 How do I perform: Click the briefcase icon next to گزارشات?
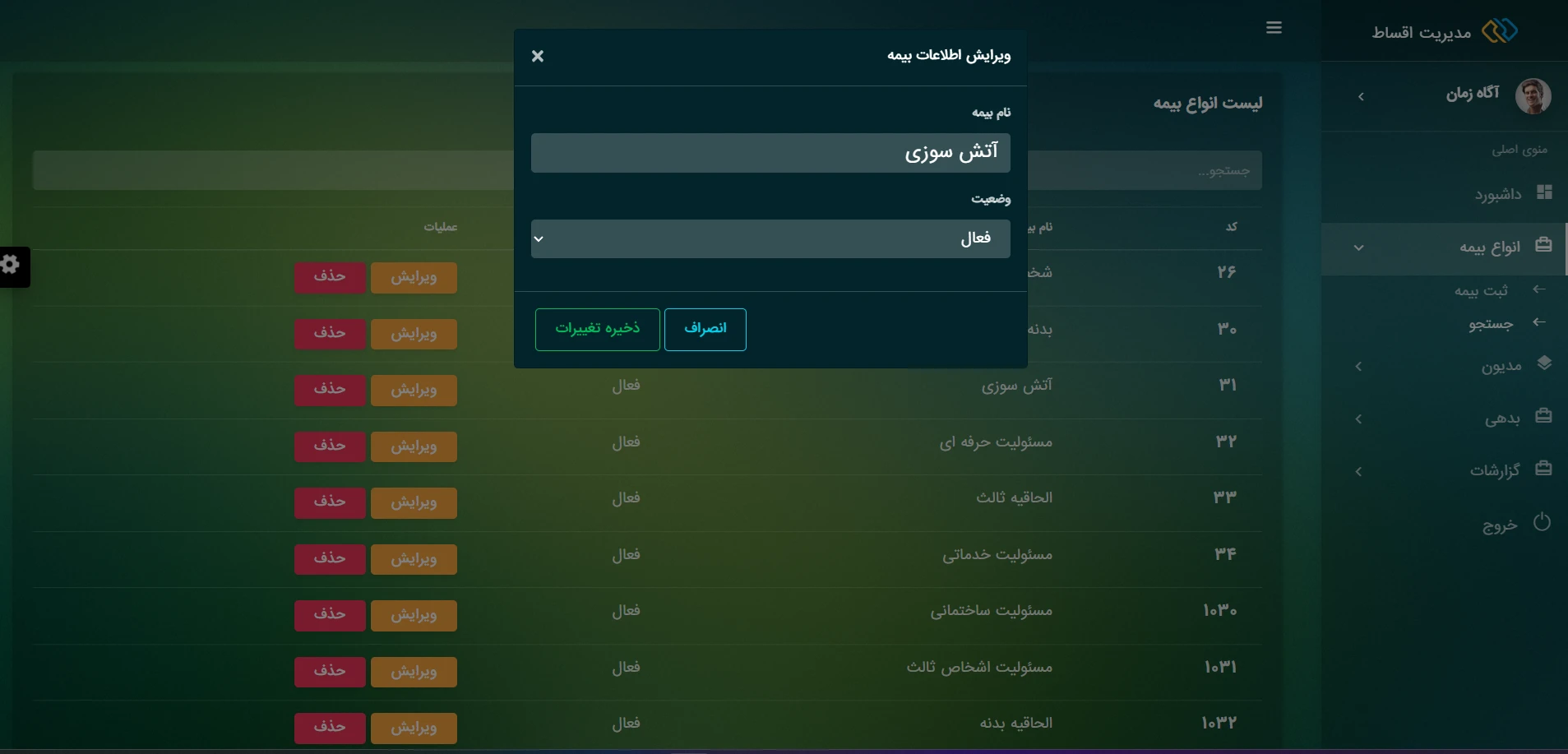pyautogui.click(x=1543, y=469)
